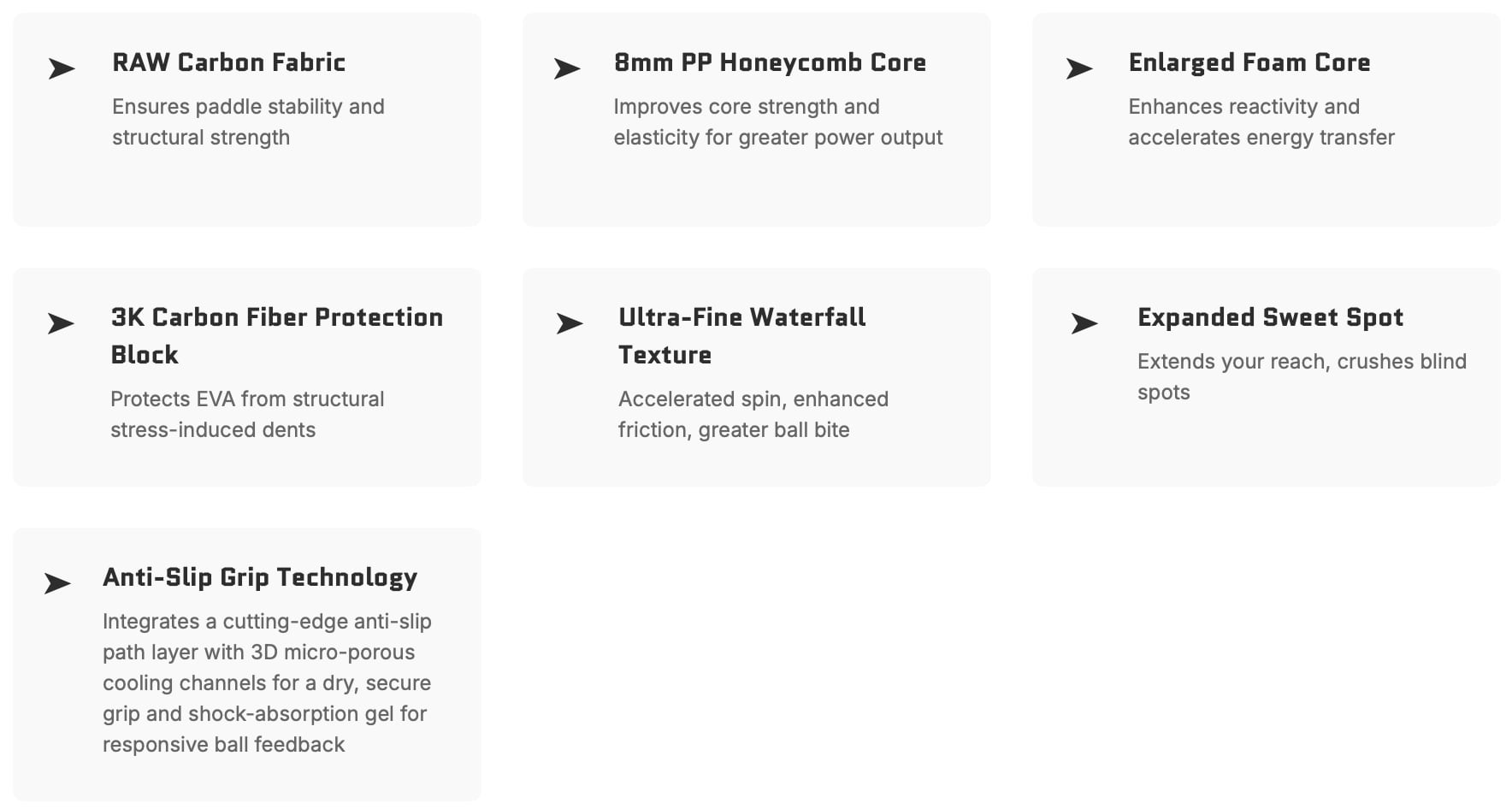Select the 3K Carbon Fiber Protection Block heading

[276, 335]
